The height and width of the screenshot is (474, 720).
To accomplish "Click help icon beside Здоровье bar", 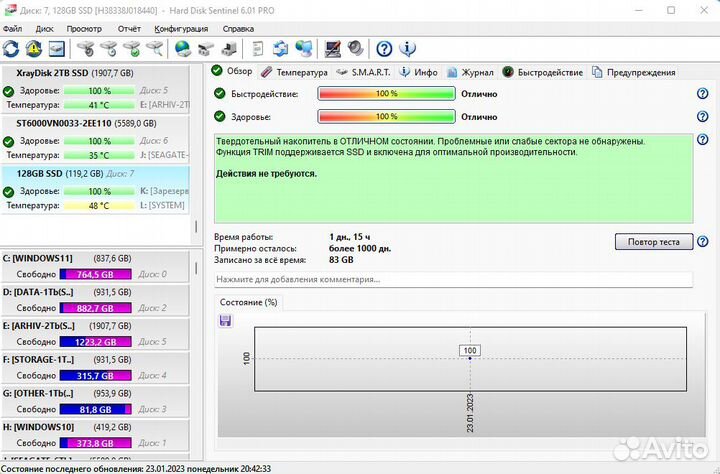I will tap(703, 116).
